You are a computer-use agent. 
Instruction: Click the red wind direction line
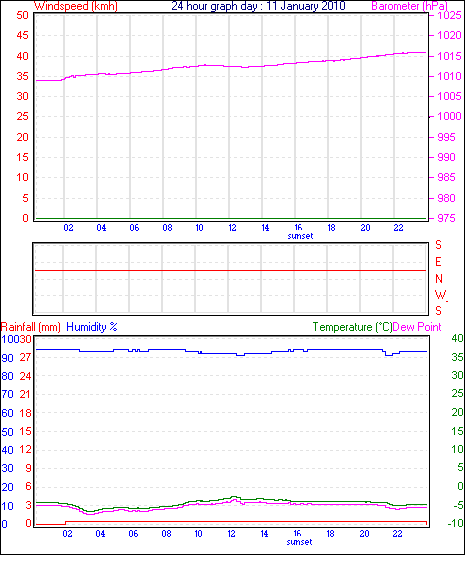[x=230, y=270]
